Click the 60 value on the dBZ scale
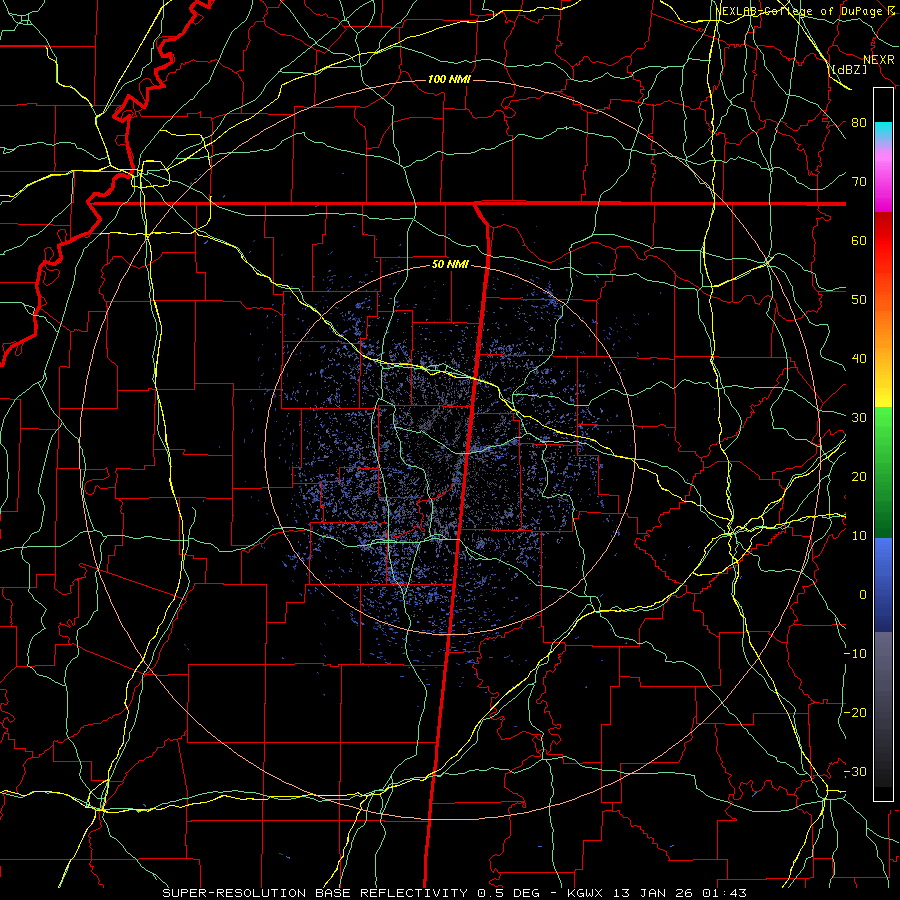Image resolution: width=900 pixels, height=900 pixels. (859, 241)
